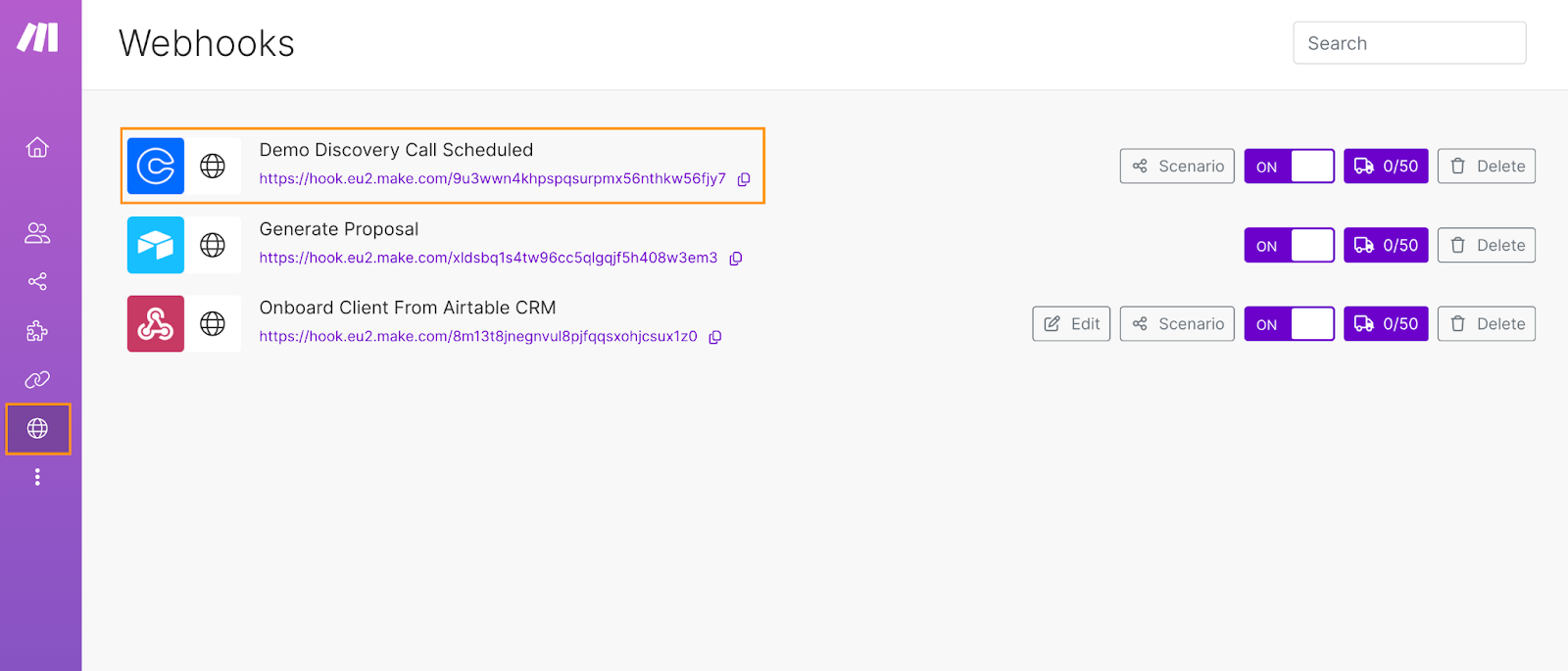Open the hook URL ending ohjcsux1z0

tap(478, 337)
